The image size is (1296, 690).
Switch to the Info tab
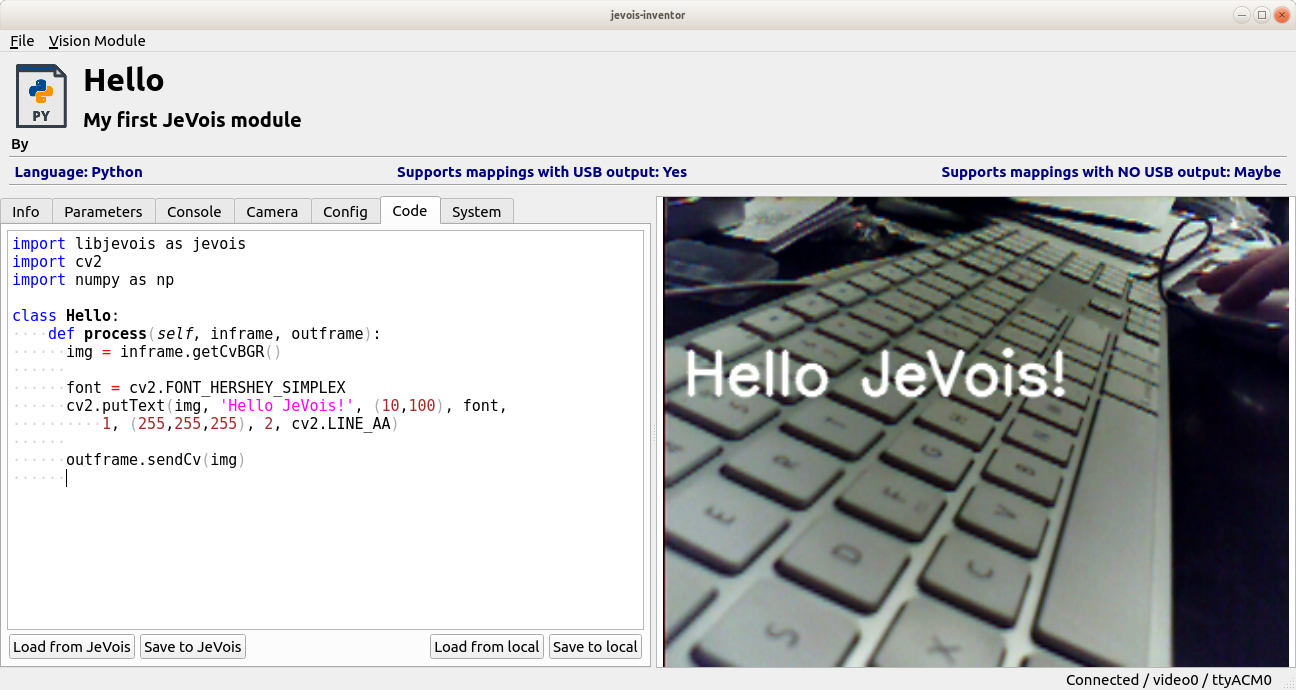[26, 211]
